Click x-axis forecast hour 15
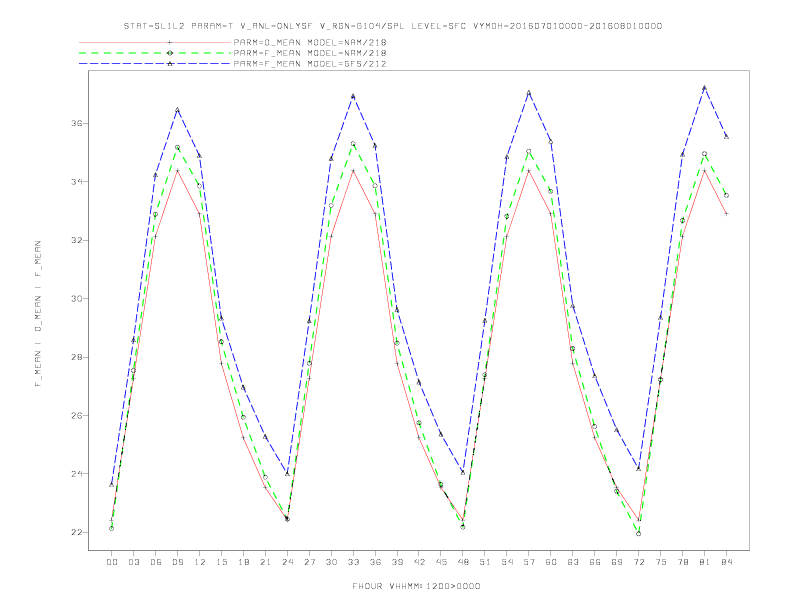Image resolution: width=792 pixels, height=612 pixels. [221, 562]
